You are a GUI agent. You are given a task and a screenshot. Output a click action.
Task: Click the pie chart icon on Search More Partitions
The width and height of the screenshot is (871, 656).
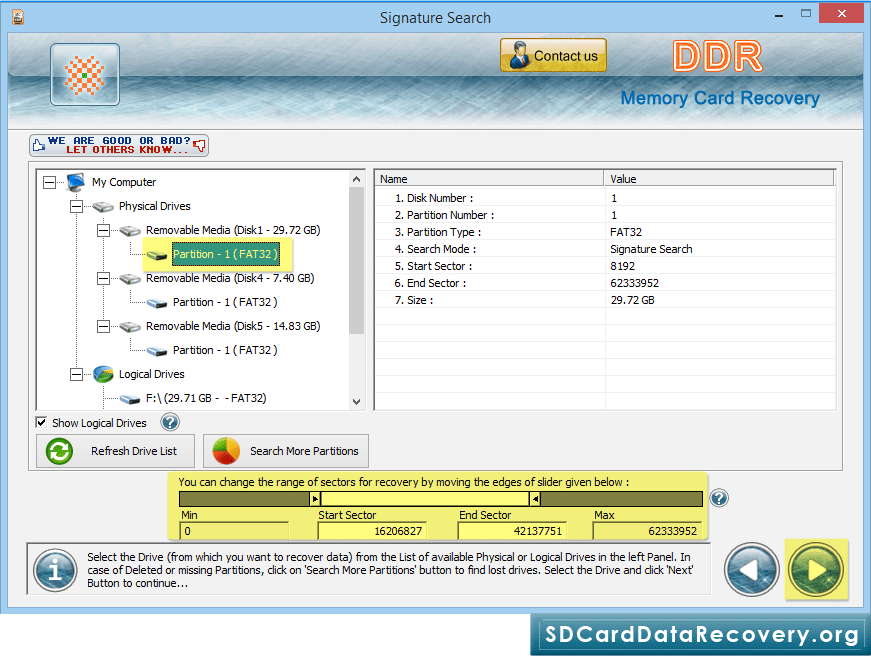point(226,451)
